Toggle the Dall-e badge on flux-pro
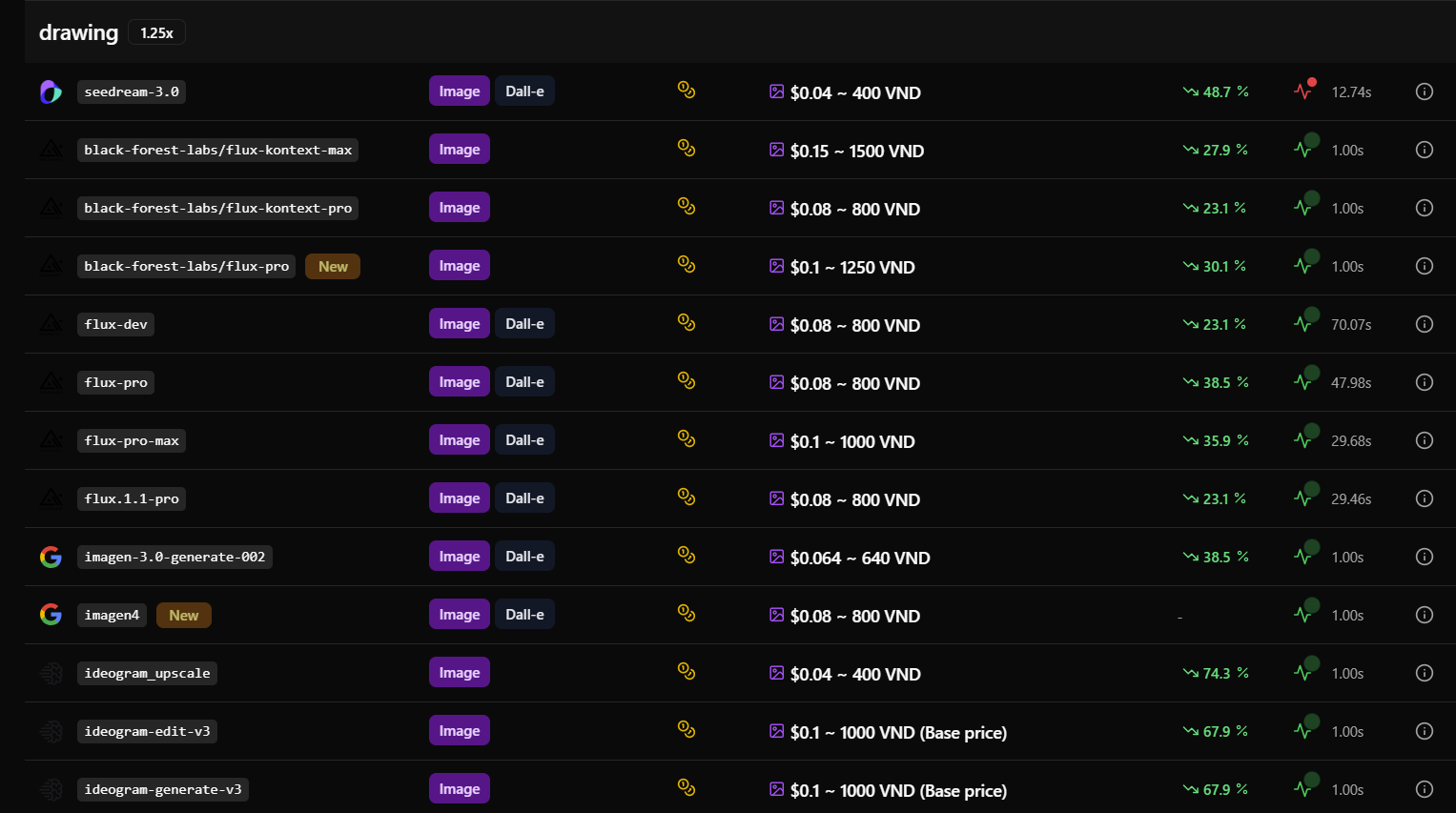The width and height of the screenshot is (1456, 813). click(x=524, y=381)
